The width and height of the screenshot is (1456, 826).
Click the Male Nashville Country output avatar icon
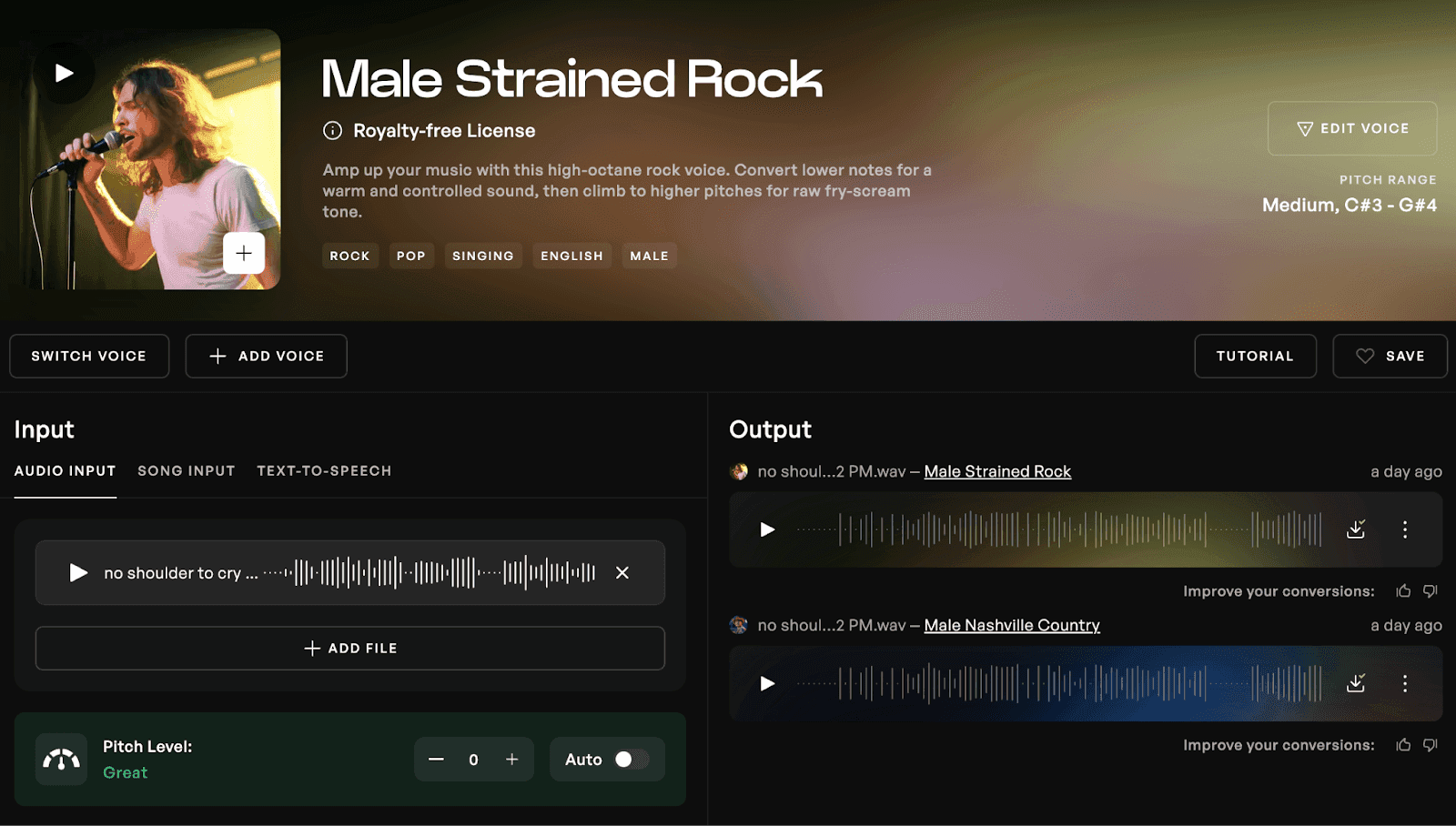[739, 625]
